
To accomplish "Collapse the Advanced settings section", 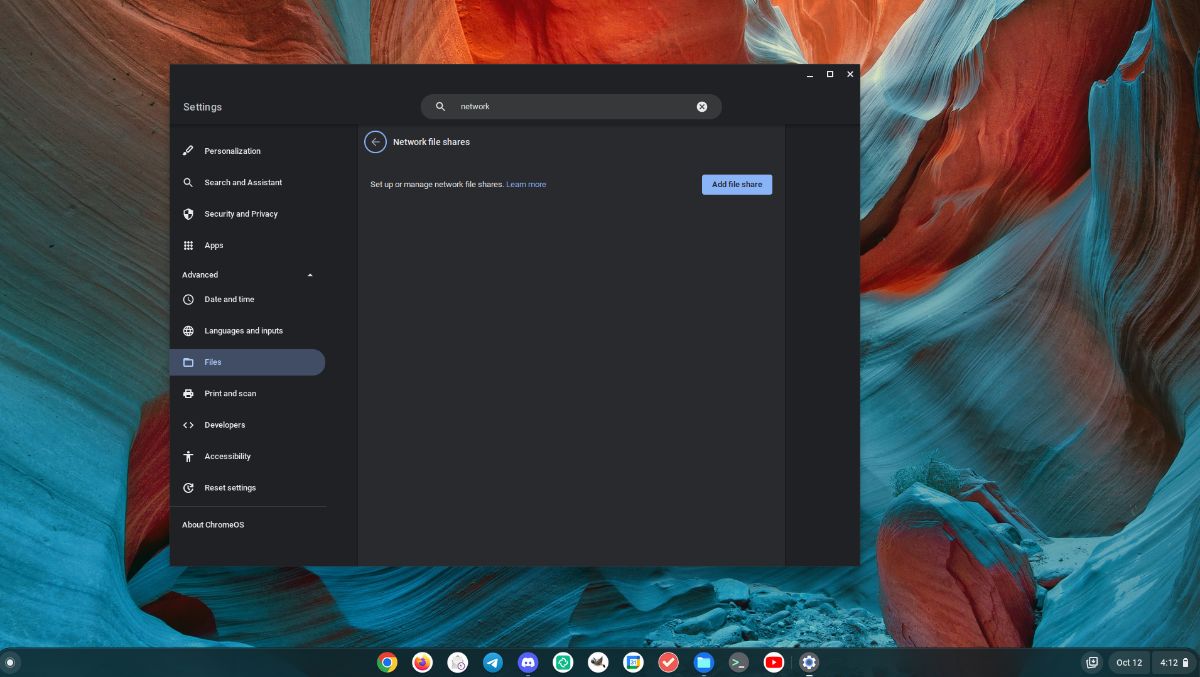I will [310, 274].
